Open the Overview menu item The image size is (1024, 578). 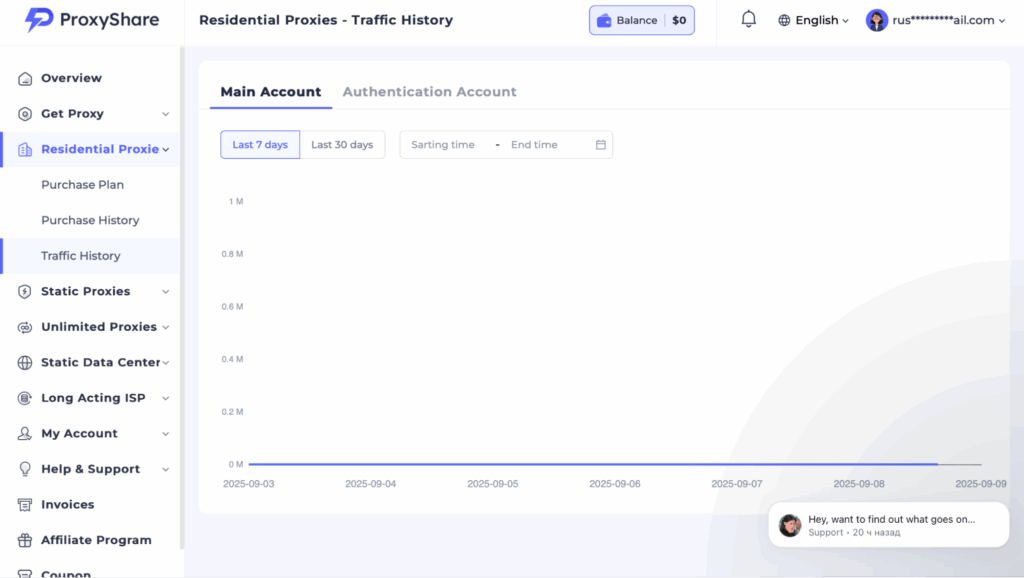click(x=90, y=78)
